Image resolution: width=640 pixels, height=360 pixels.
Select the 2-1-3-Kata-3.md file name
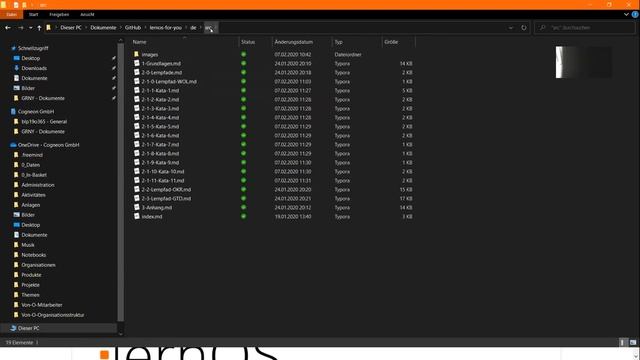160,109
